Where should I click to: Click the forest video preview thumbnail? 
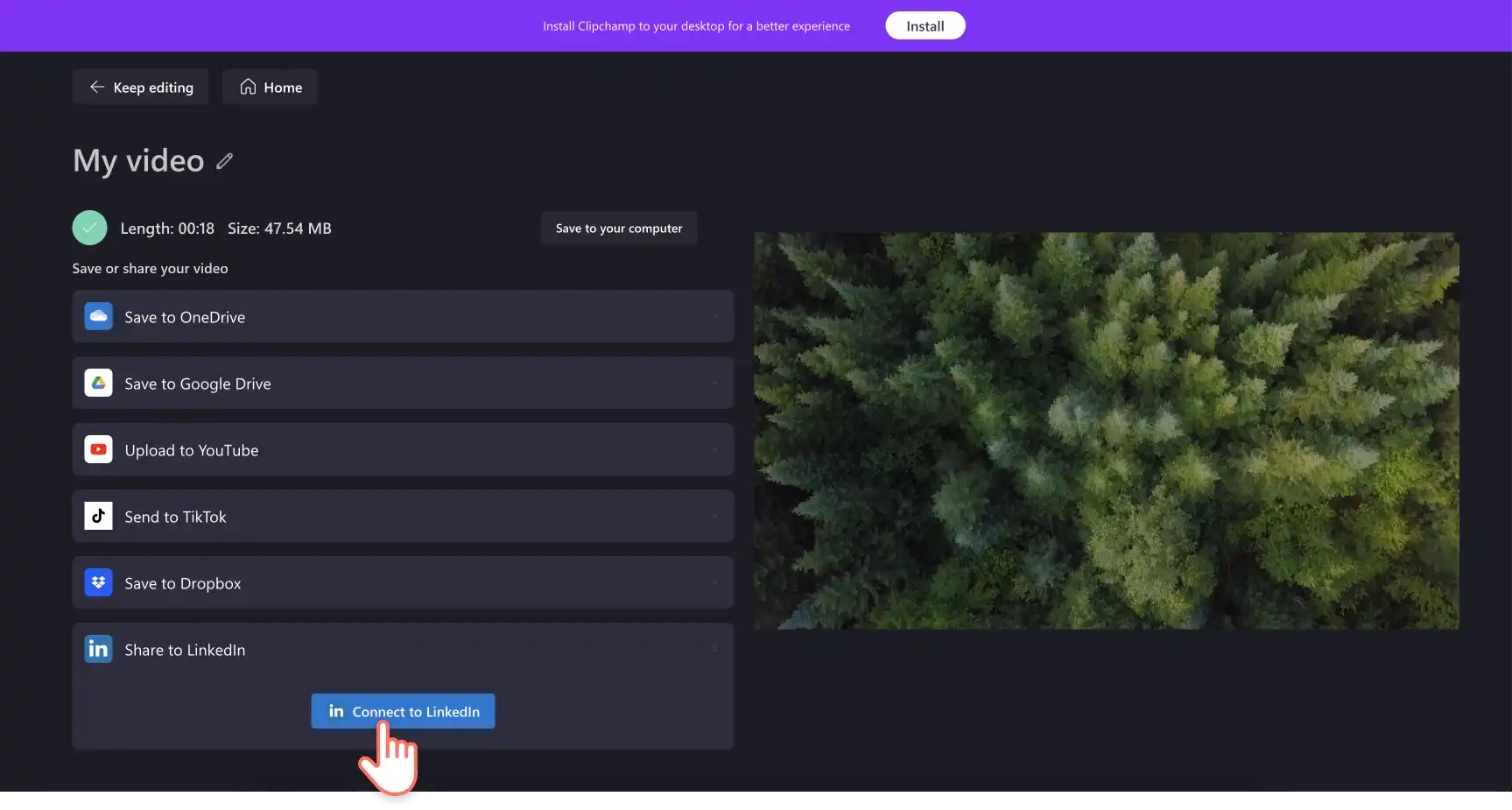pyautogui.click(x=1107, y=430)
